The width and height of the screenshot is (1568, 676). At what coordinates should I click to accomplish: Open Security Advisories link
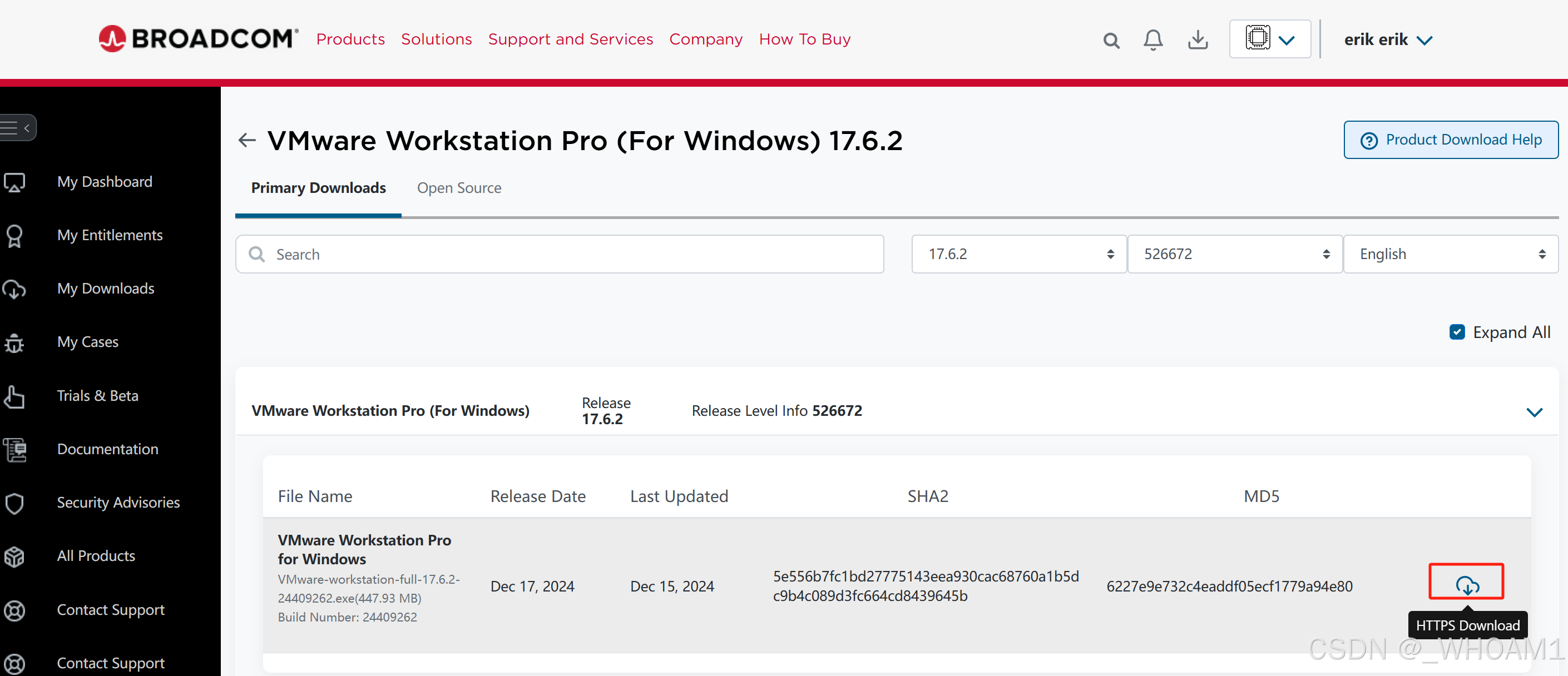(x=118, y=503)
